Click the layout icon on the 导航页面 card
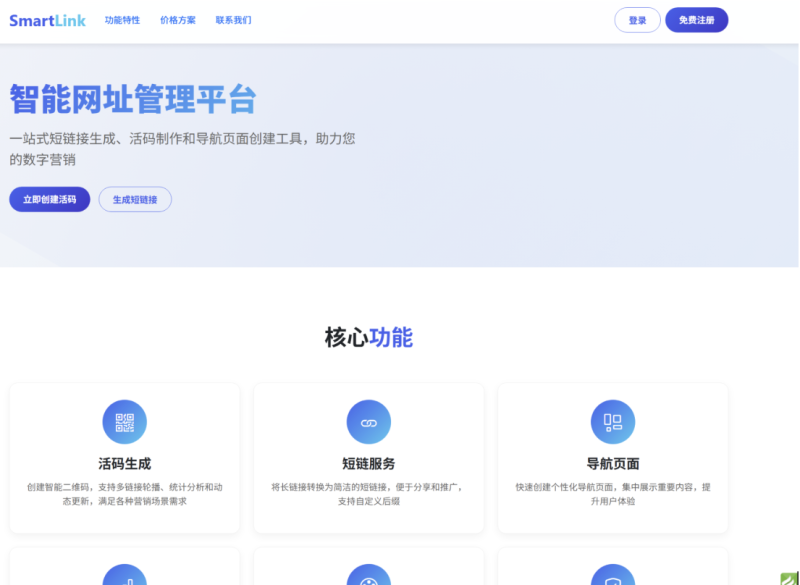Viewport: 800px width, 585px height. coord(613,421)
